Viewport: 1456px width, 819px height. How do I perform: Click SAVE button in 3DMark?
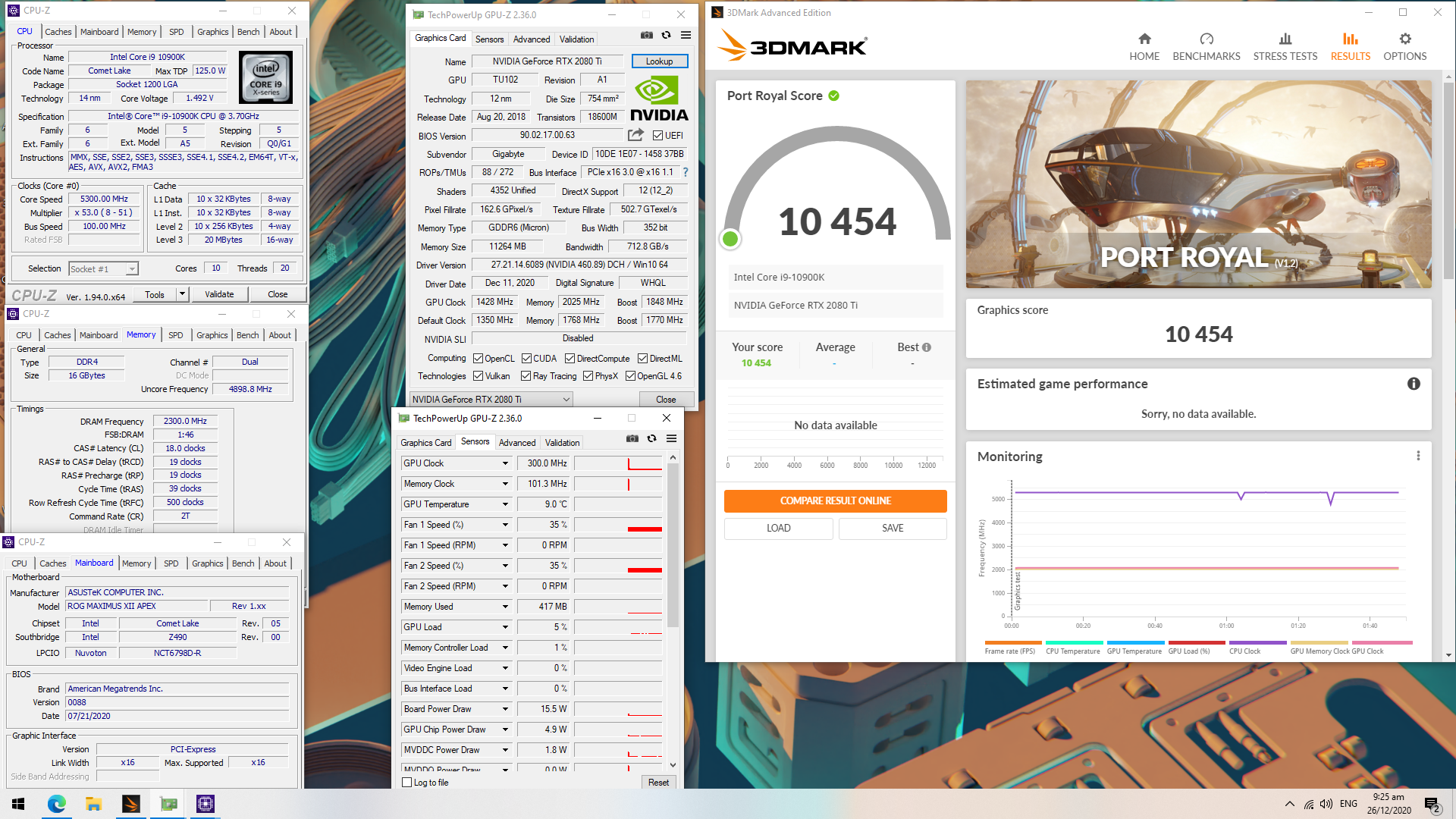click(x=893, y=529)
